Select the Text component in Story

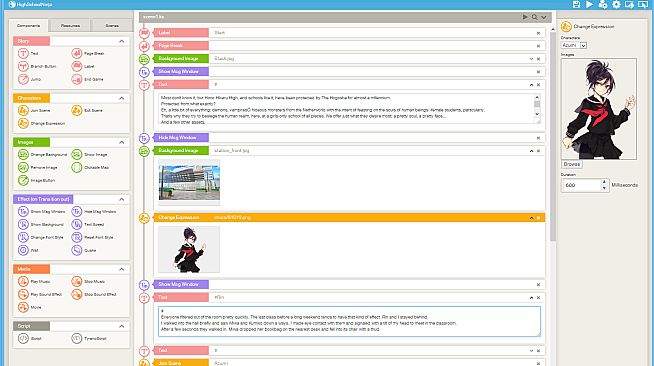coord(28,53)
